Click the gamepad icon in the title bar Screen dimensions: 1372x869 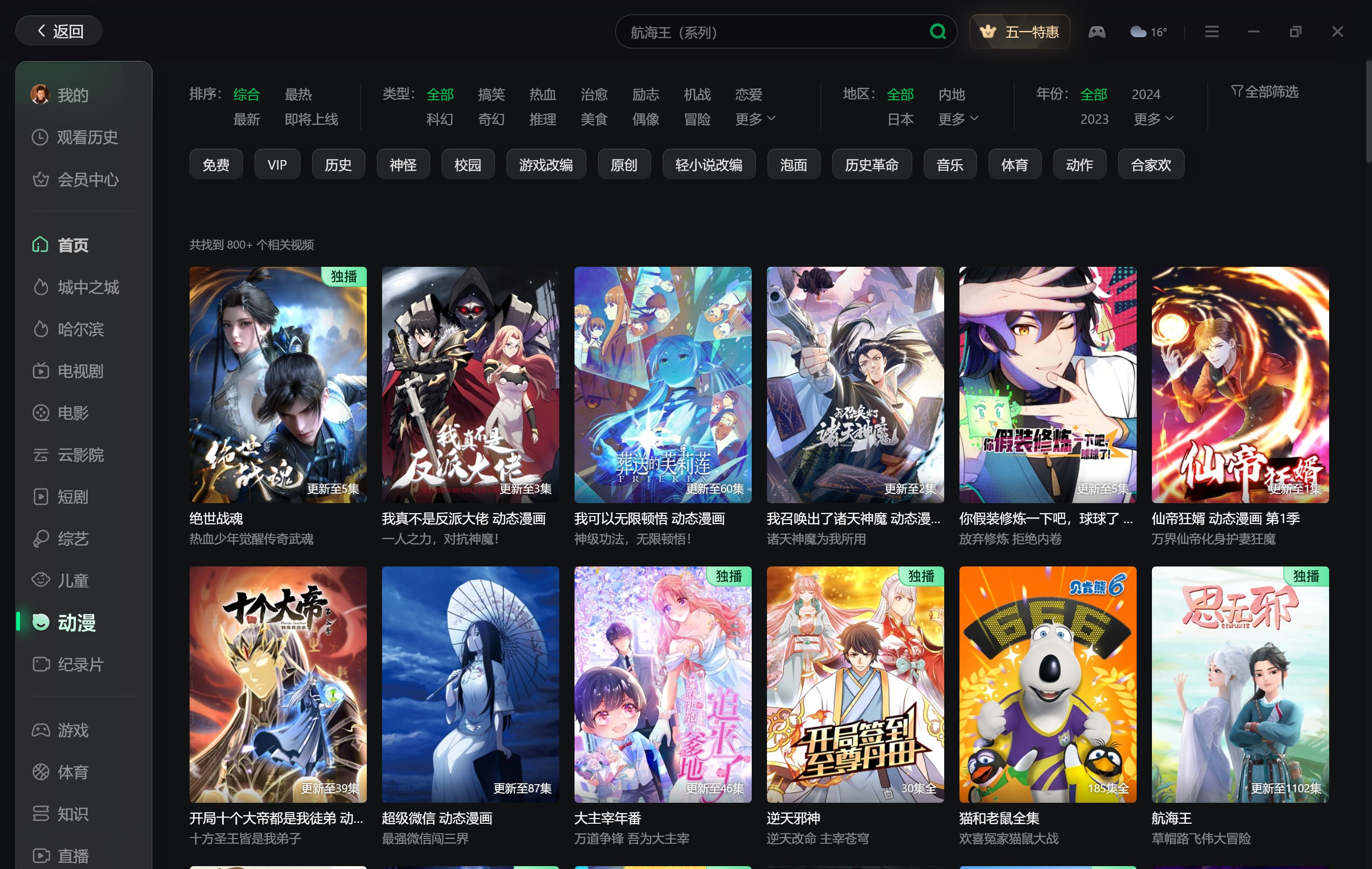[x=1097, y=31]
